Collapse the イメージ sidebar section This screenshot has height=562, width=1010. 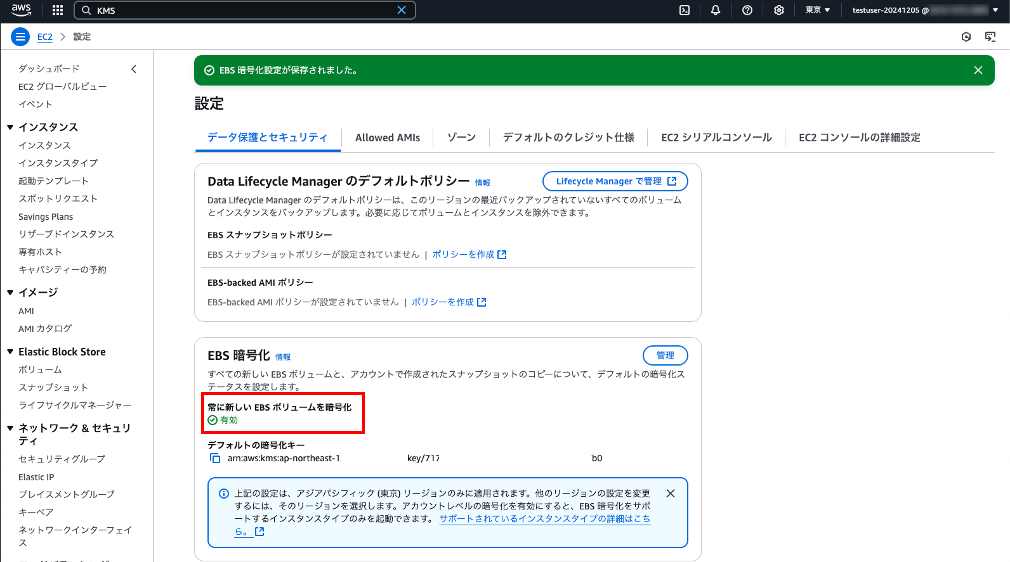10,293
